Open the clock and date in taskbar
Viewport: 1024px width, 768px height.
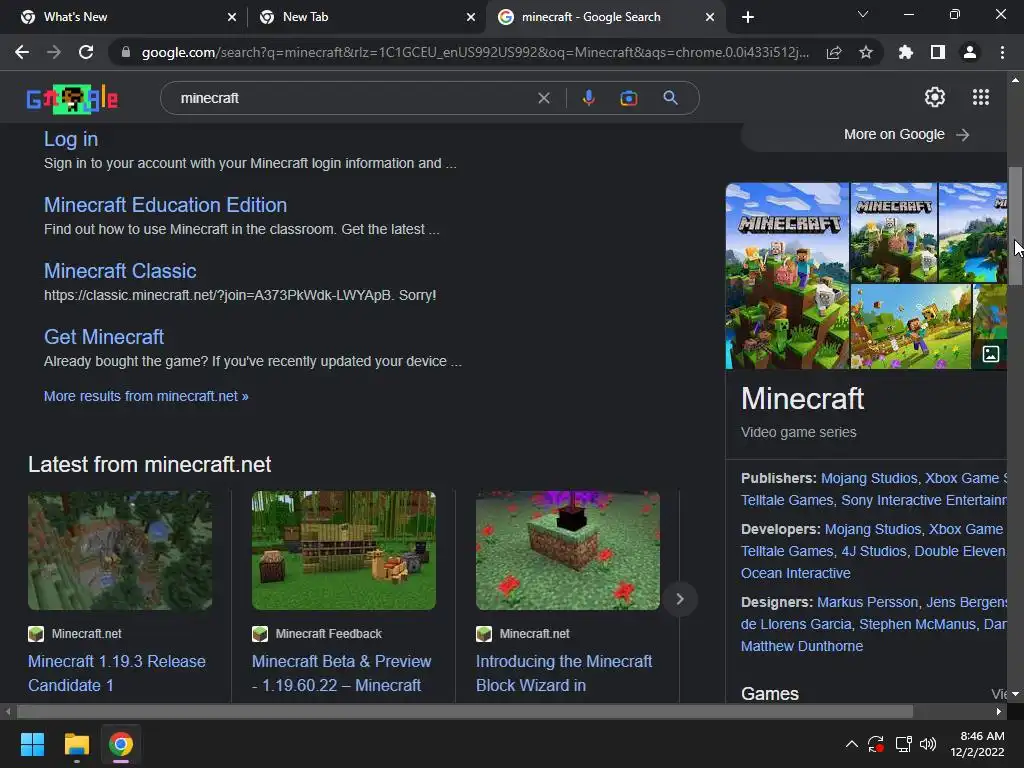point(977,744)
